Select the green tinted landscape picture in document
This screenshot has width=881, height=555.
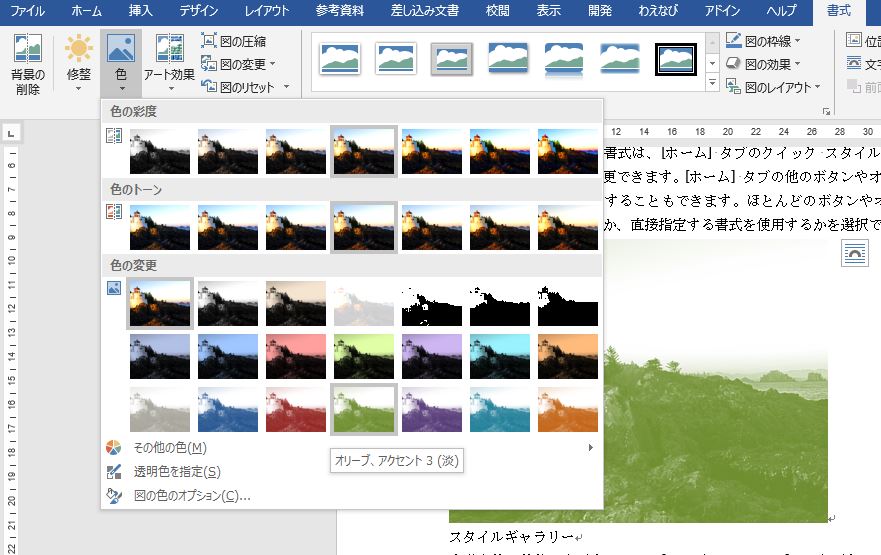tap(716, 381)
